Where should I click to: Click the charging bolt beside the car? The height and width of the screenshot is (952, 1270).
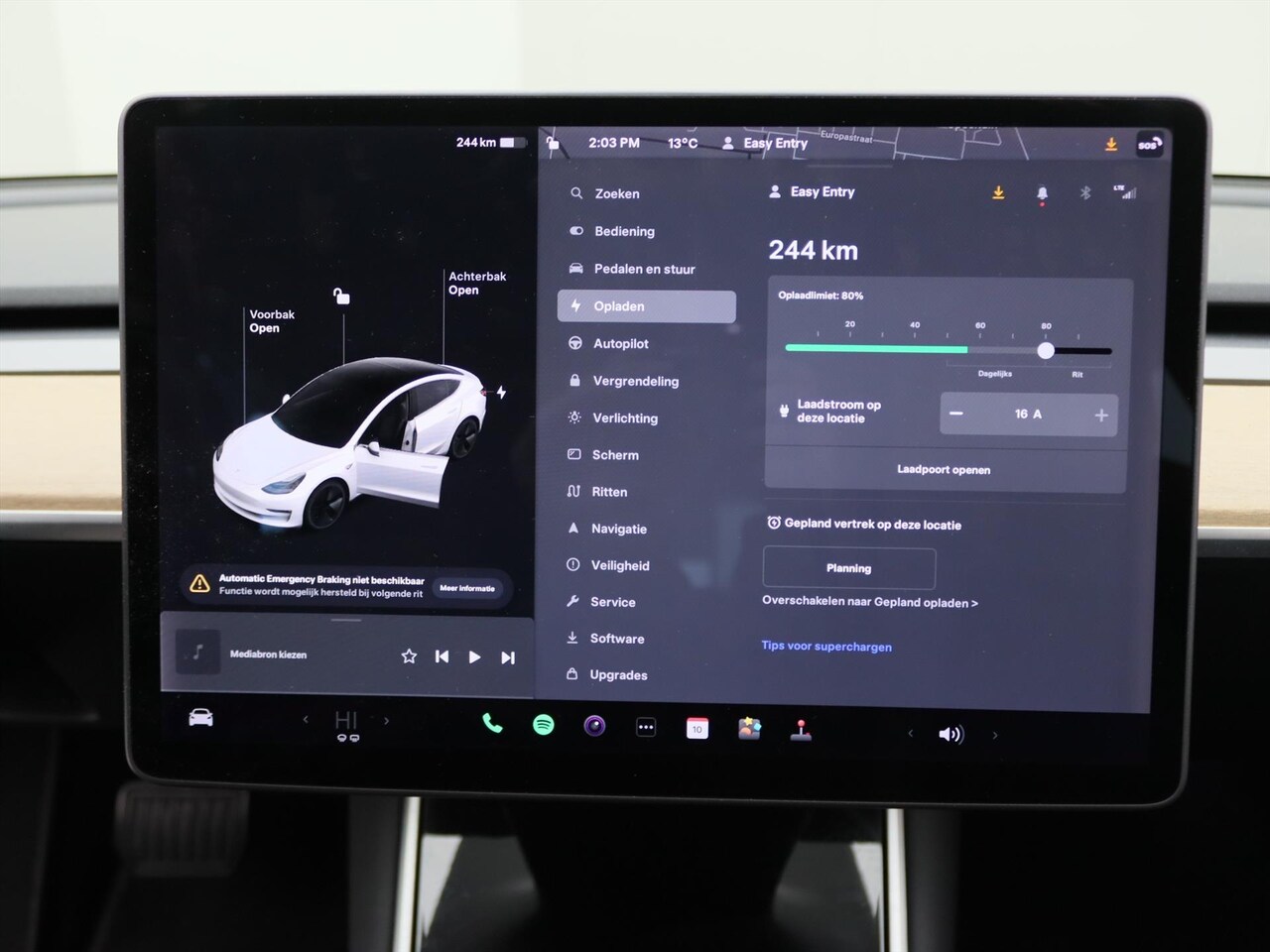(x=502, y=393)
